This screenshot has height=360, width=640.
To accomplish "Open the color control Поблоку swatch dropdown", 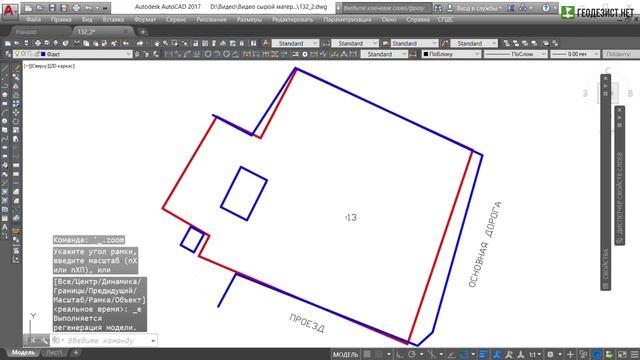I will click(451, 54).
